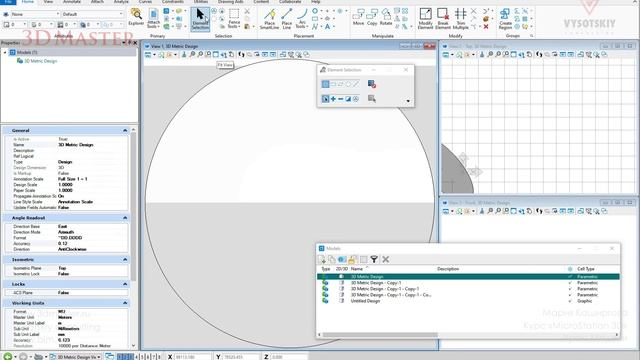Select the Modify Element tool
This screenshot has width=640, height=360.
click(x=425, y=19)
